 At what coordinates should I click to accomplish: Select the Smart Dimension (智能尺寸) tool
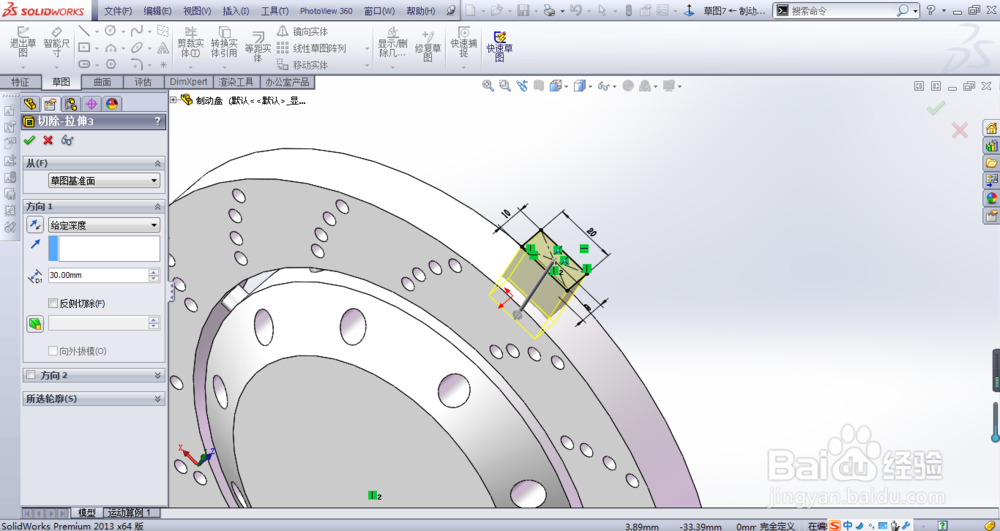[x=56, y=43]
